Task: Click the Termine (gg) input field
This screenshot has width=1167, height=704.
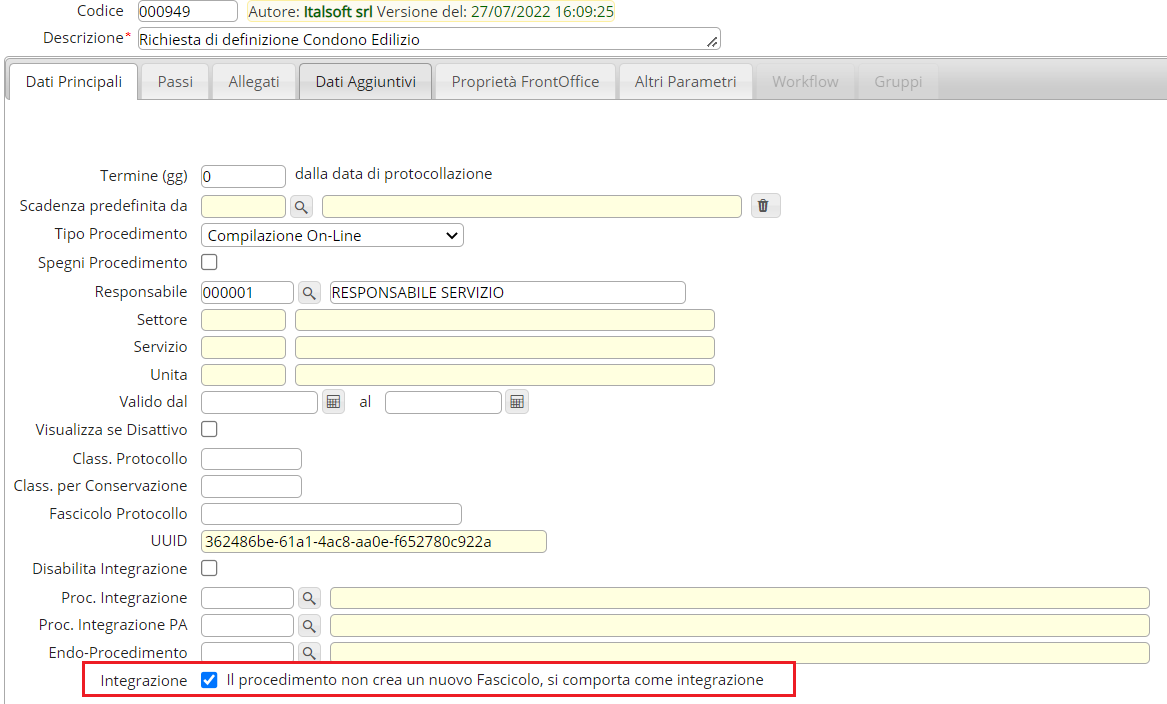Action: (x=243, y=176)
